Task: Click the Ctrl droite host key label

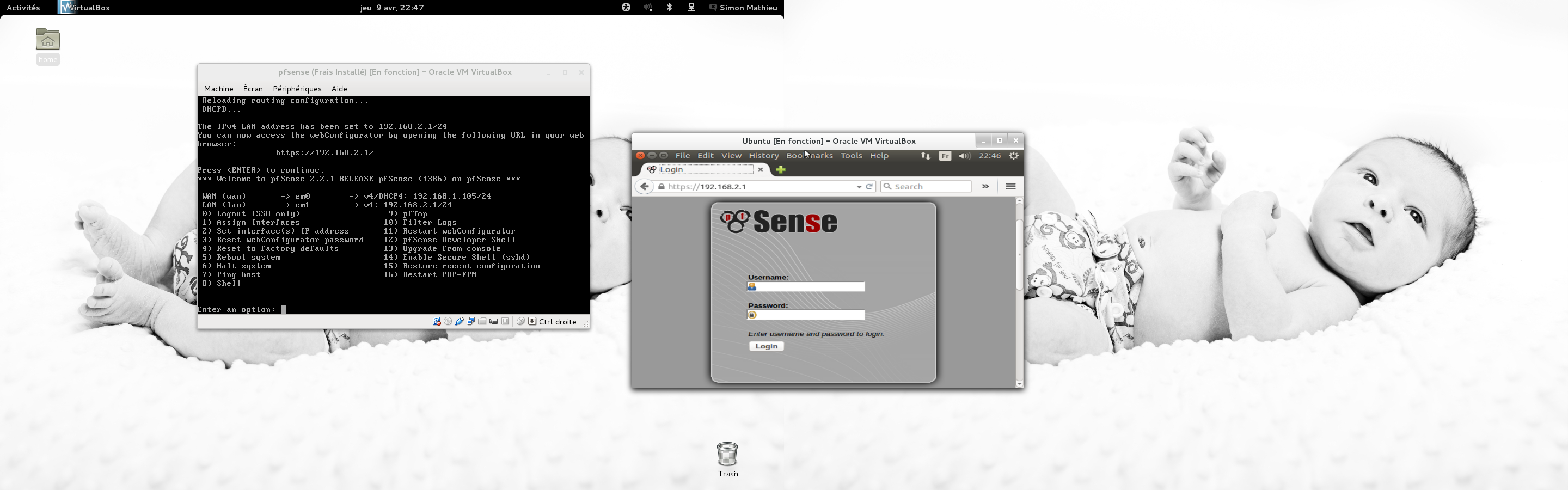Action: pos(558,322)
